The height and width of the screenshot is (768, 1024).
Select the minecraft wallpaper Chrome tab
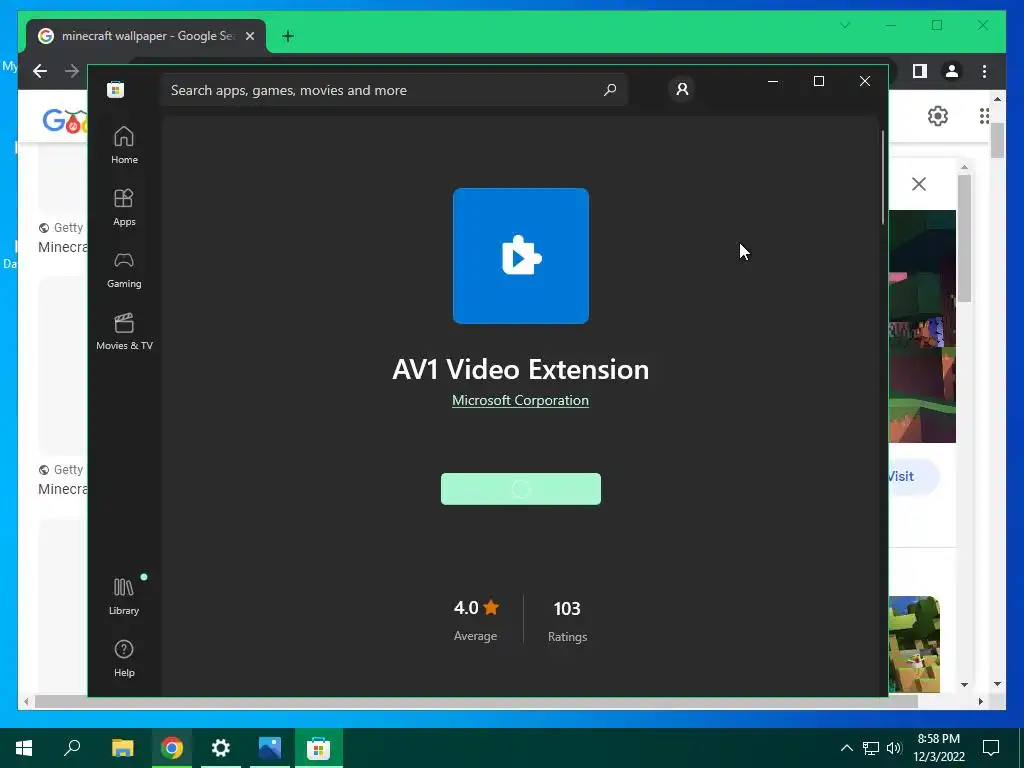click(146, 36)
